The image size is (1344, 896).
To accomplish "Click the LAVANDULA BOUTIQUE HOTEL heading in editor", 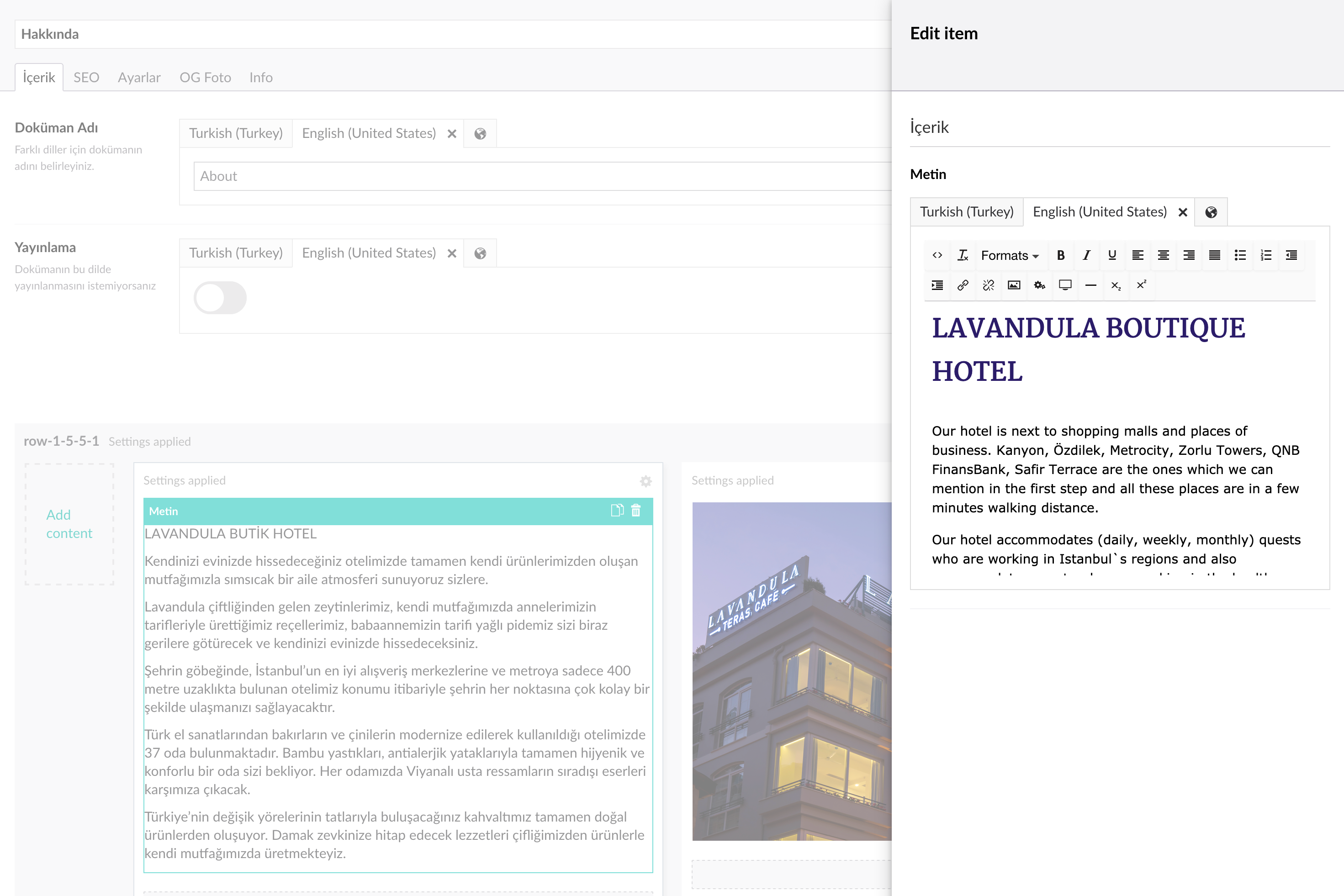I will 1089,349.
